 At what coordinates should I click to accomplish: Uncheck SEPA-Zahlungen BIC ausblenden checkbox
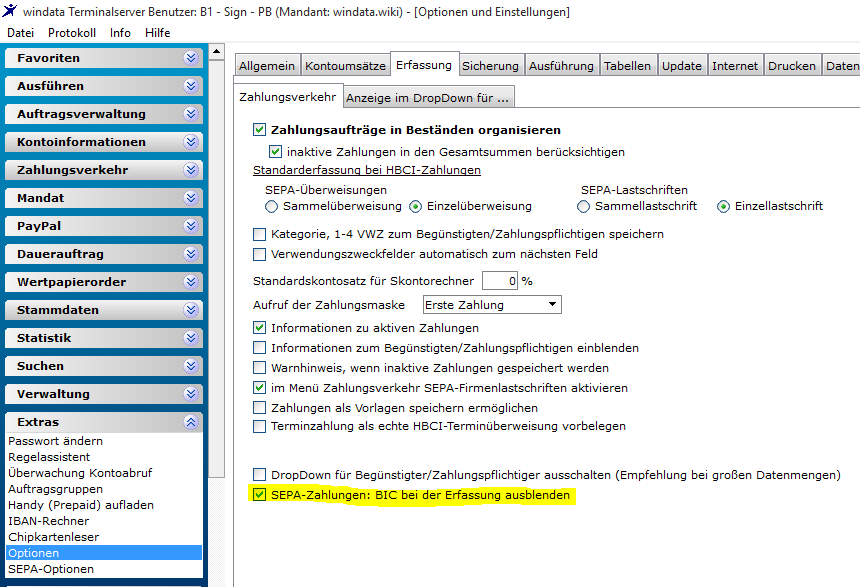click(259, 494)
